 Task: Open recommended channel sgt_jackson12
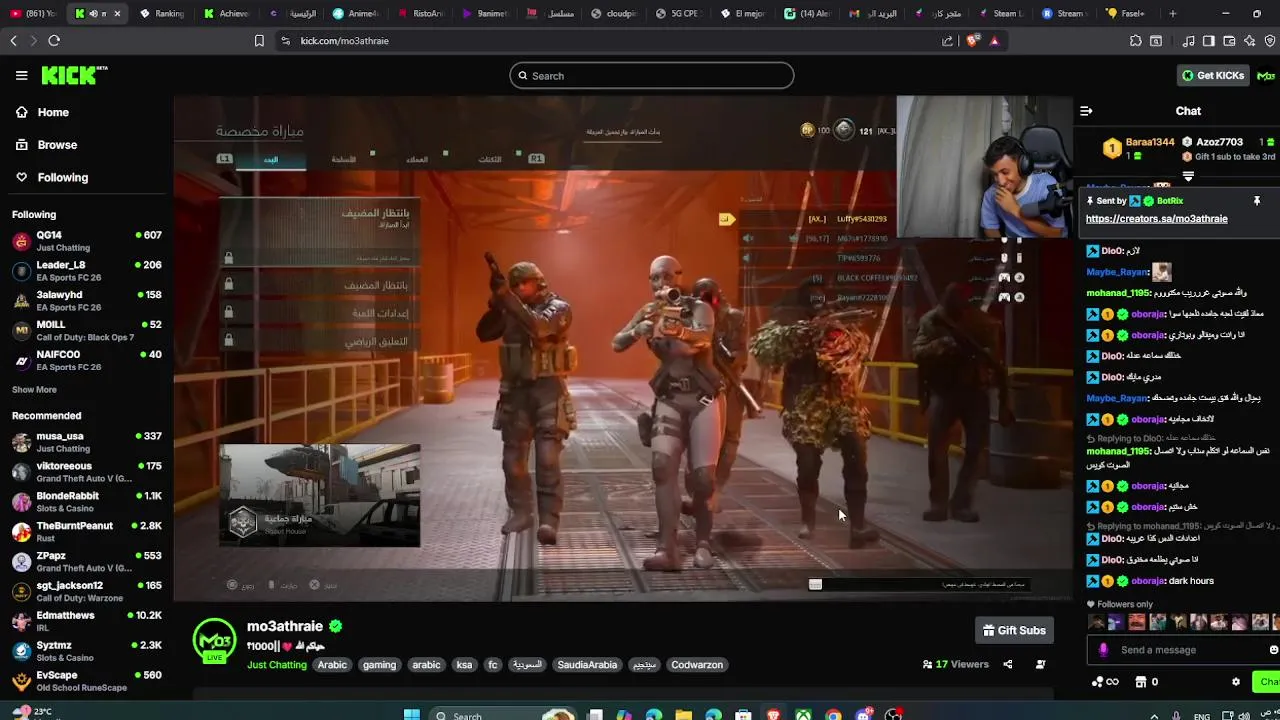86,592
